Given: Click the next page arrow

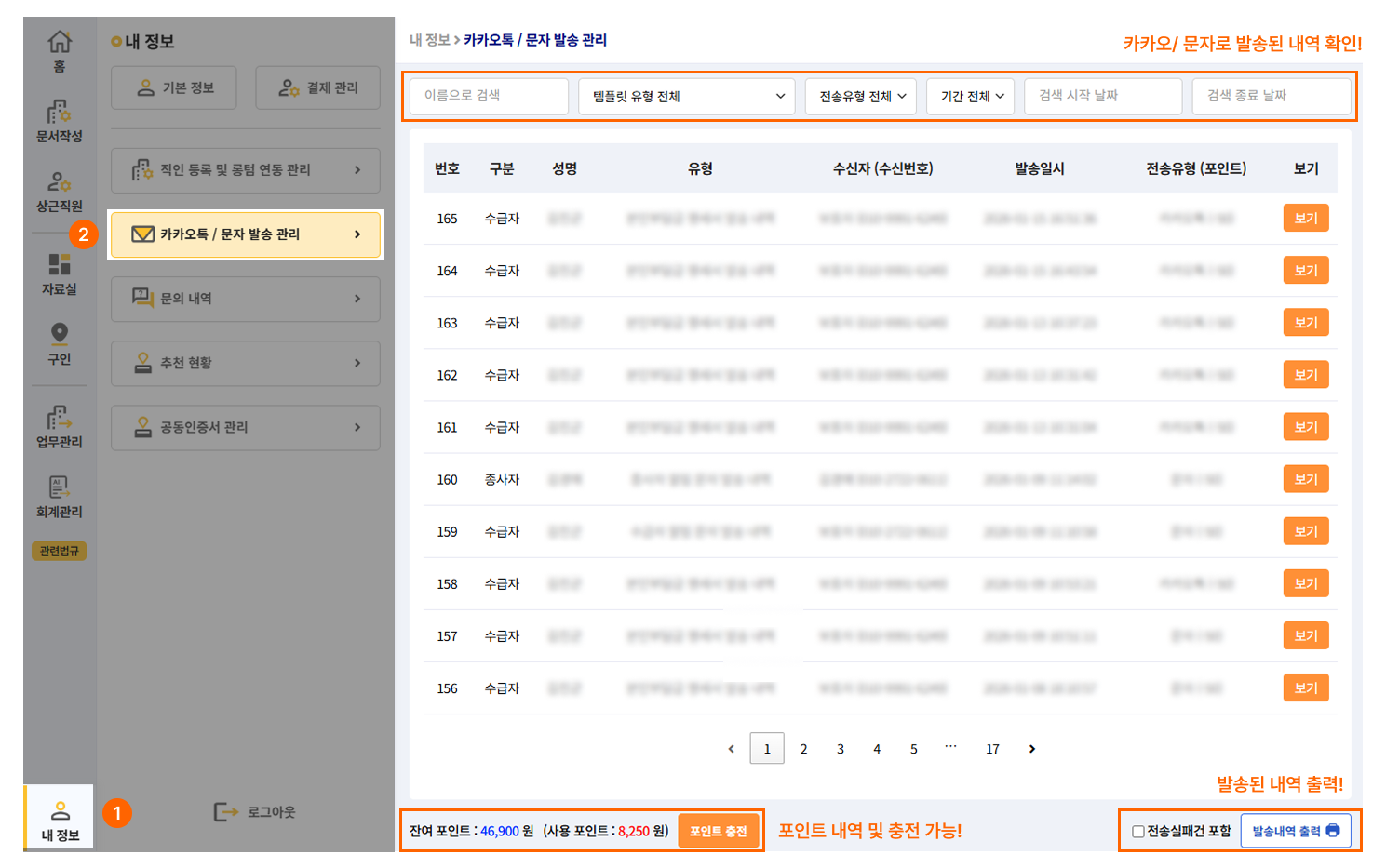Looking at the screenshot, I should 1031,749.
